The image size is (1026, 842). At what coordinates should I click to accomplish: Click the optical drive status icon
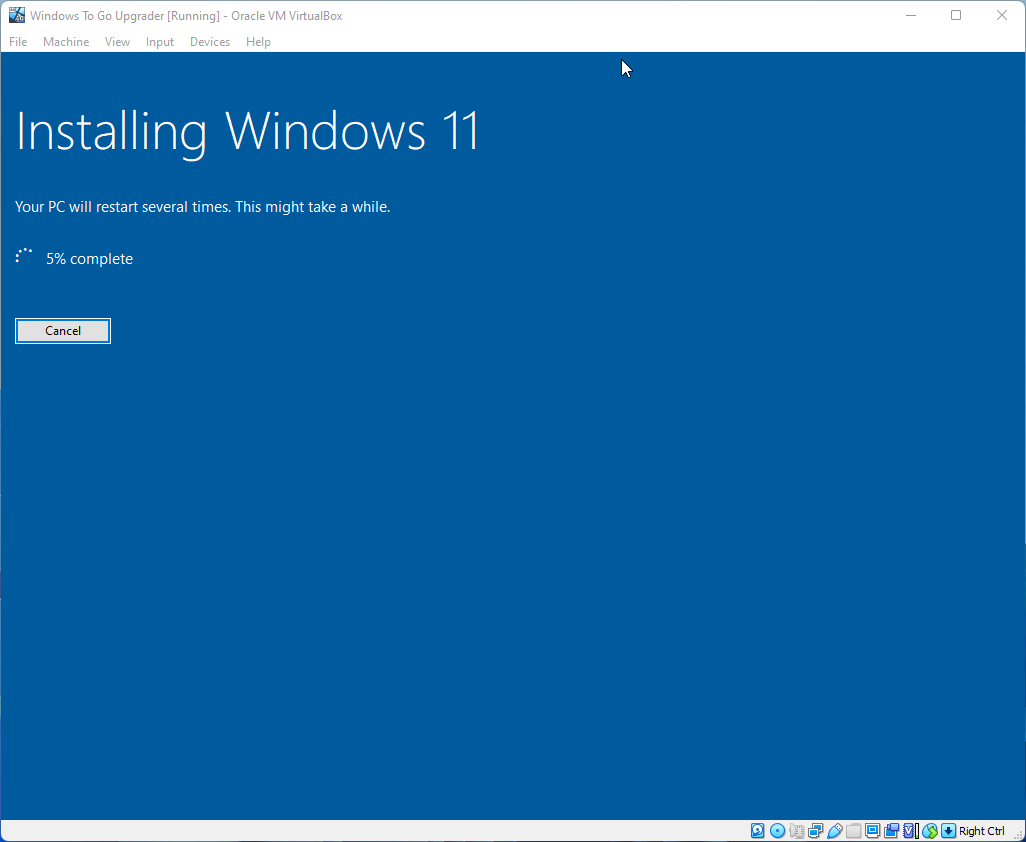click(x=777, y=831)
